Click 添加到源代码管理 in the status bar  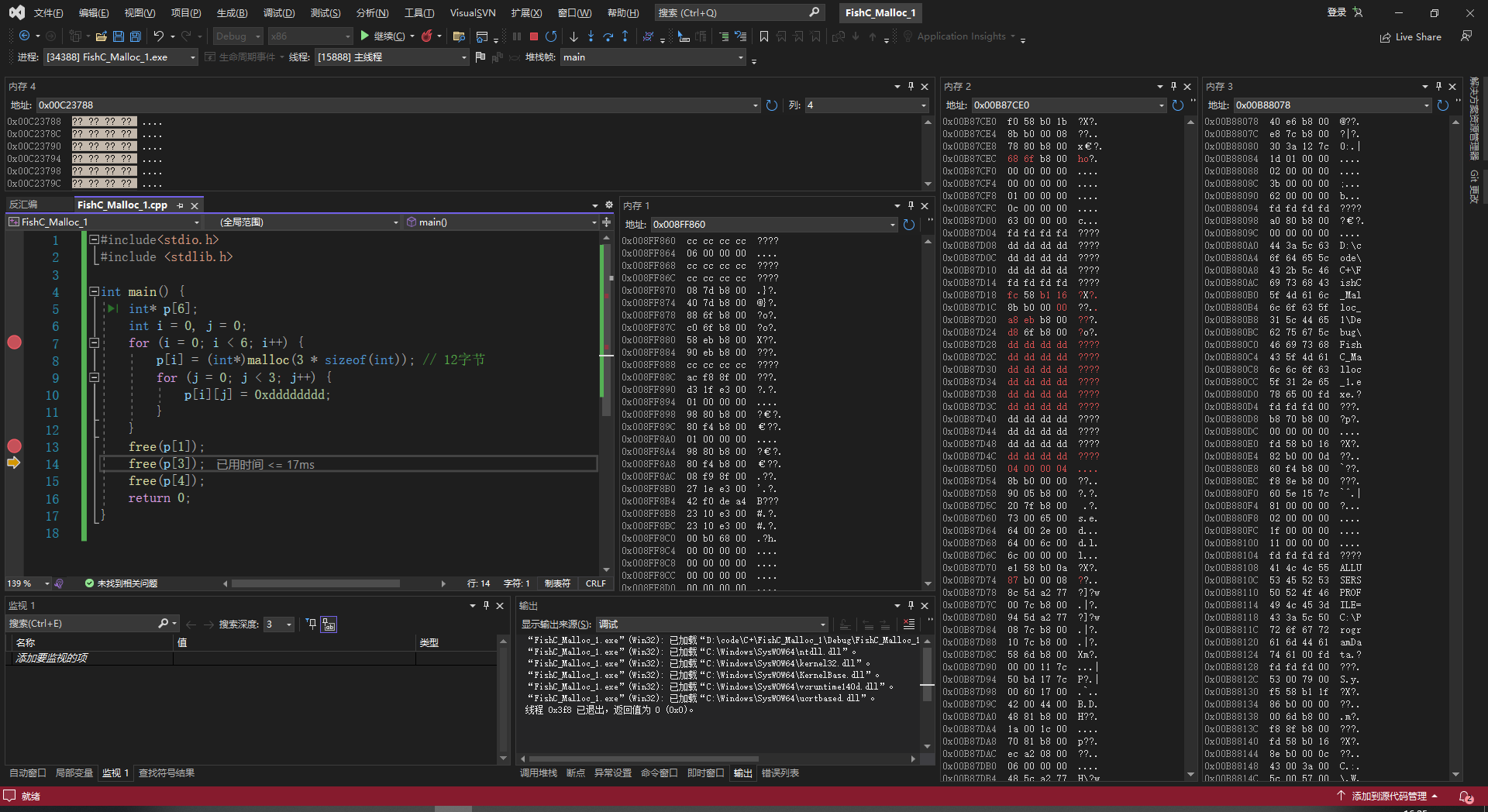coord(1389,797)
